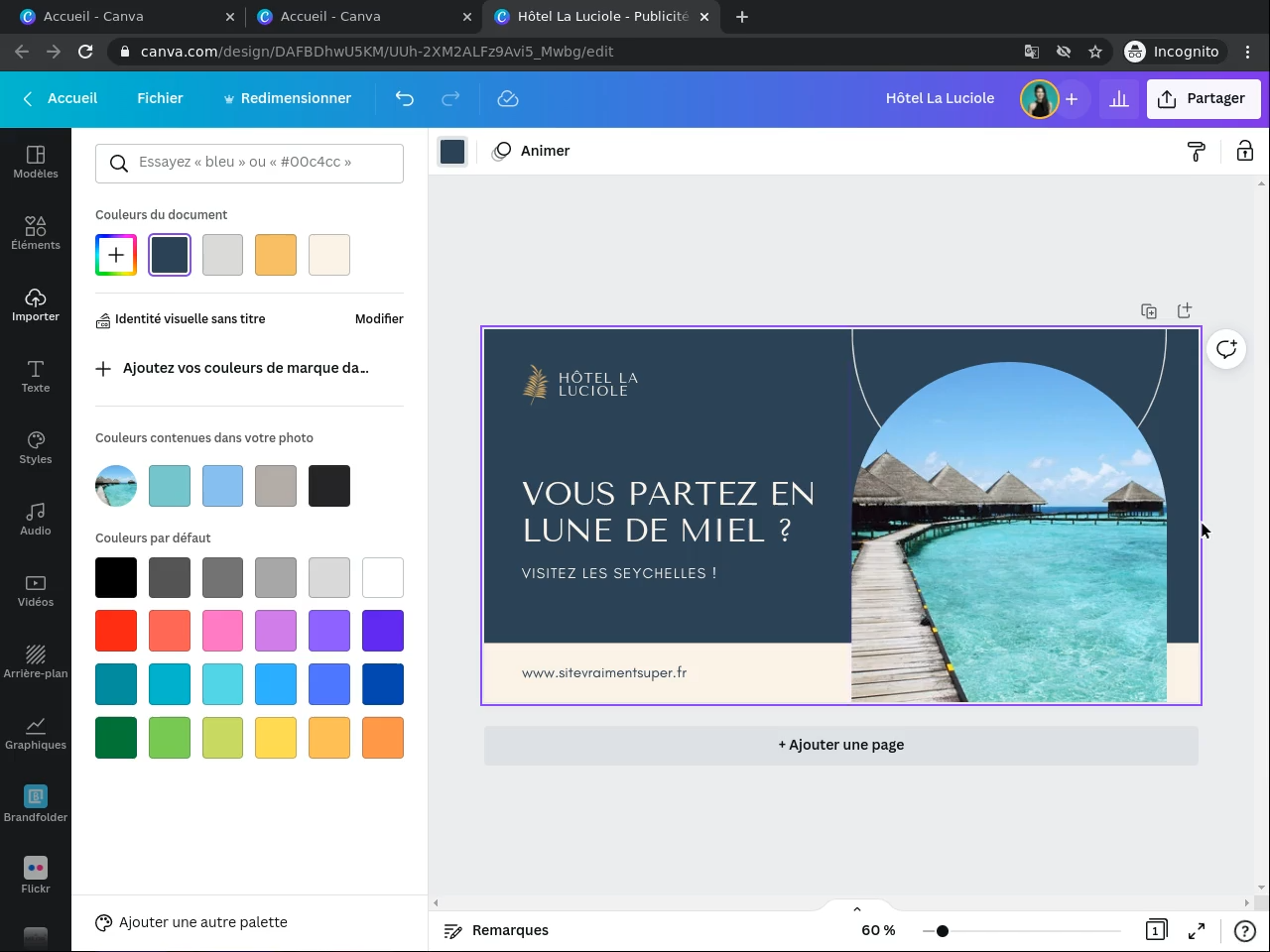The width and height of the screenshot is (1270, 952).
Task: Click the Animer button
Action: (532, 151)
